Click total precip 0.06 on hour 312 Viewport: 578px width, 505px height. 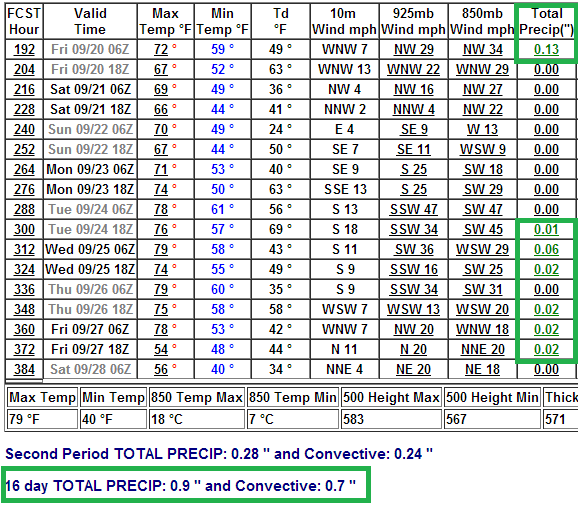pyautogui.click(x=546, y=250)
